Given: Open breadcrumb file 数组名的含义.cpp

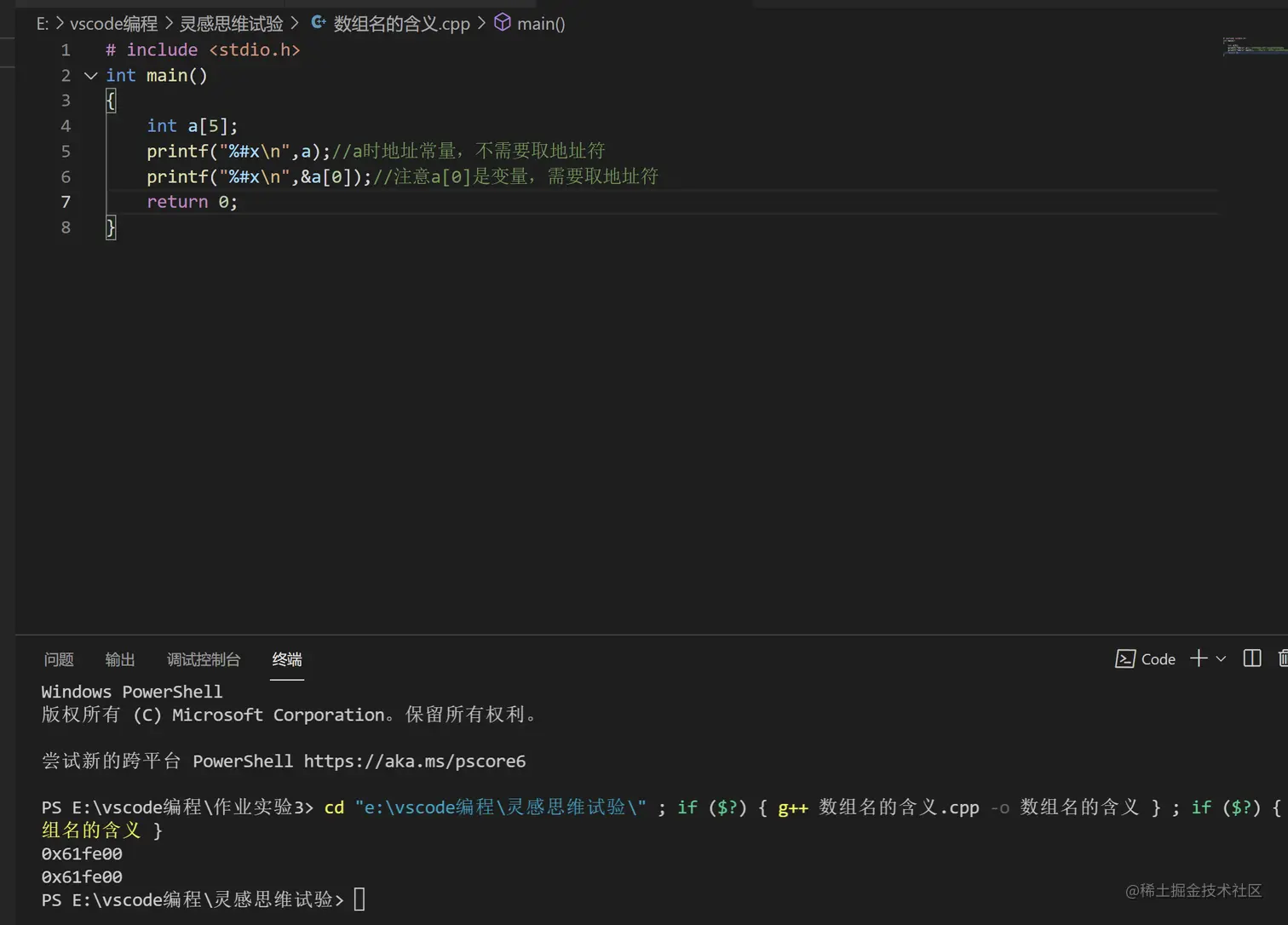Looking at the screenshot, I should pyautogui.click(x=401, y=24).
